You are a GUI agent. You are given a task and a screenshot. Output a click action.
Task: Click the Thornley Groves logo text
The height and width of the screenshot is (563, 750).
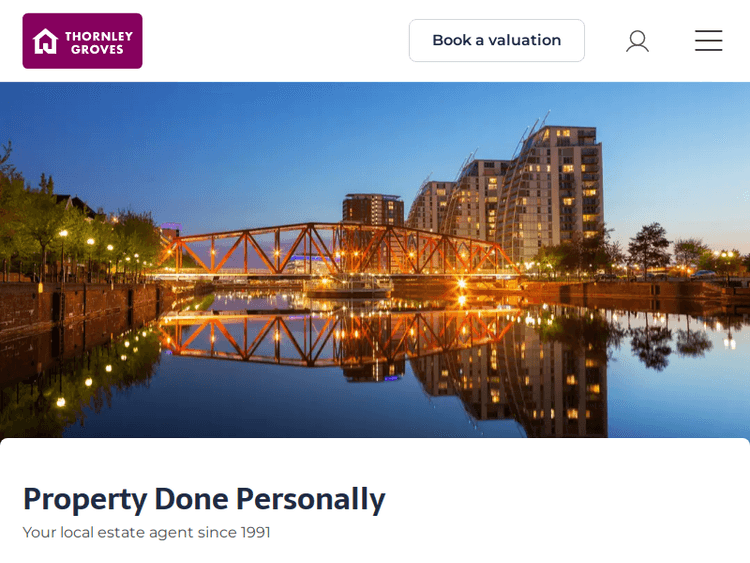(x=98, y=41)
